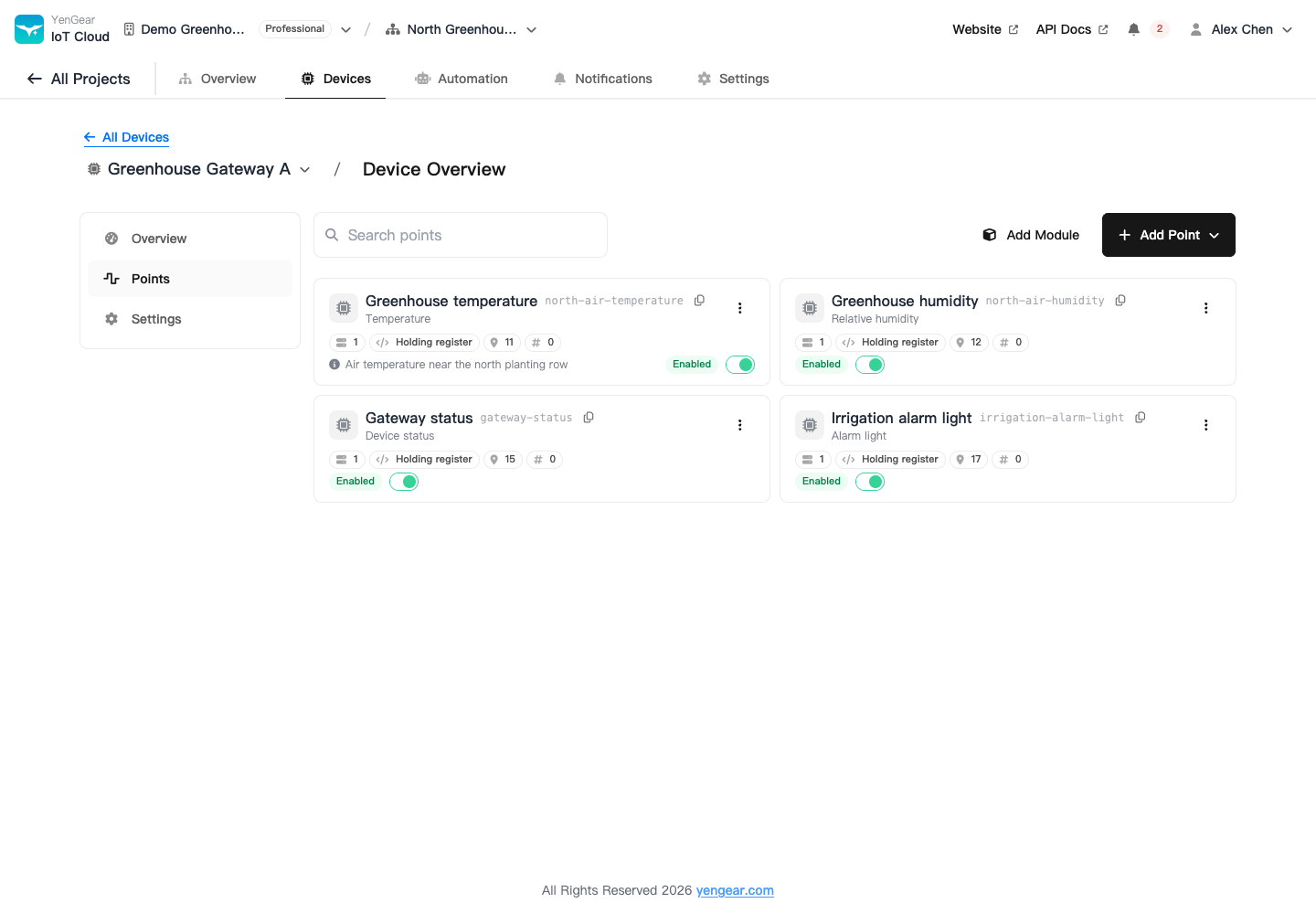This screenshot has height=914, width=1316.
Task: Click the Add Module button
Action: (x=1031, y=235)
